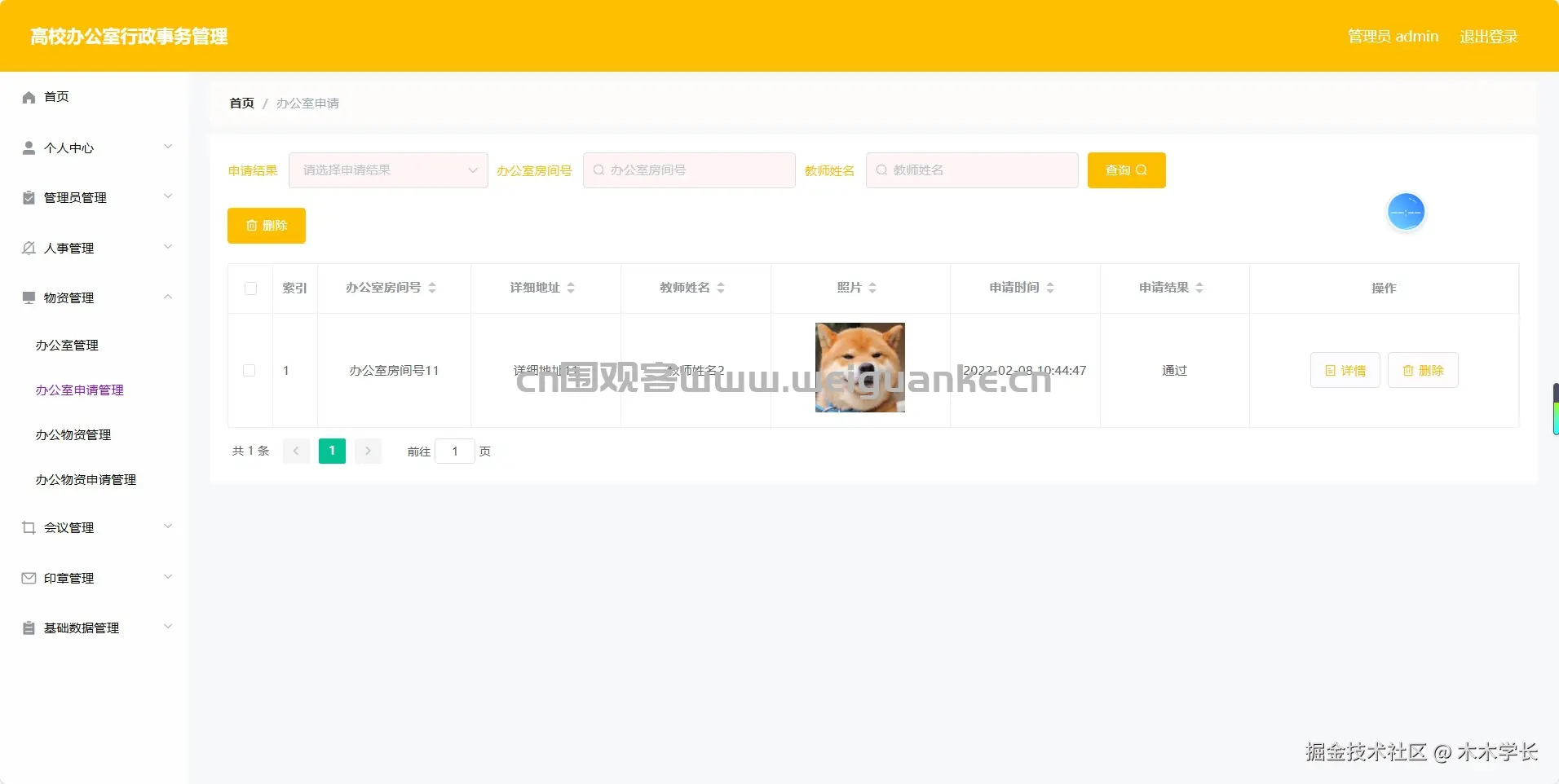This screenshot has height=784, width=1559.
Task: Click the crop icon beside 会议管理
Action: point(29,527)
